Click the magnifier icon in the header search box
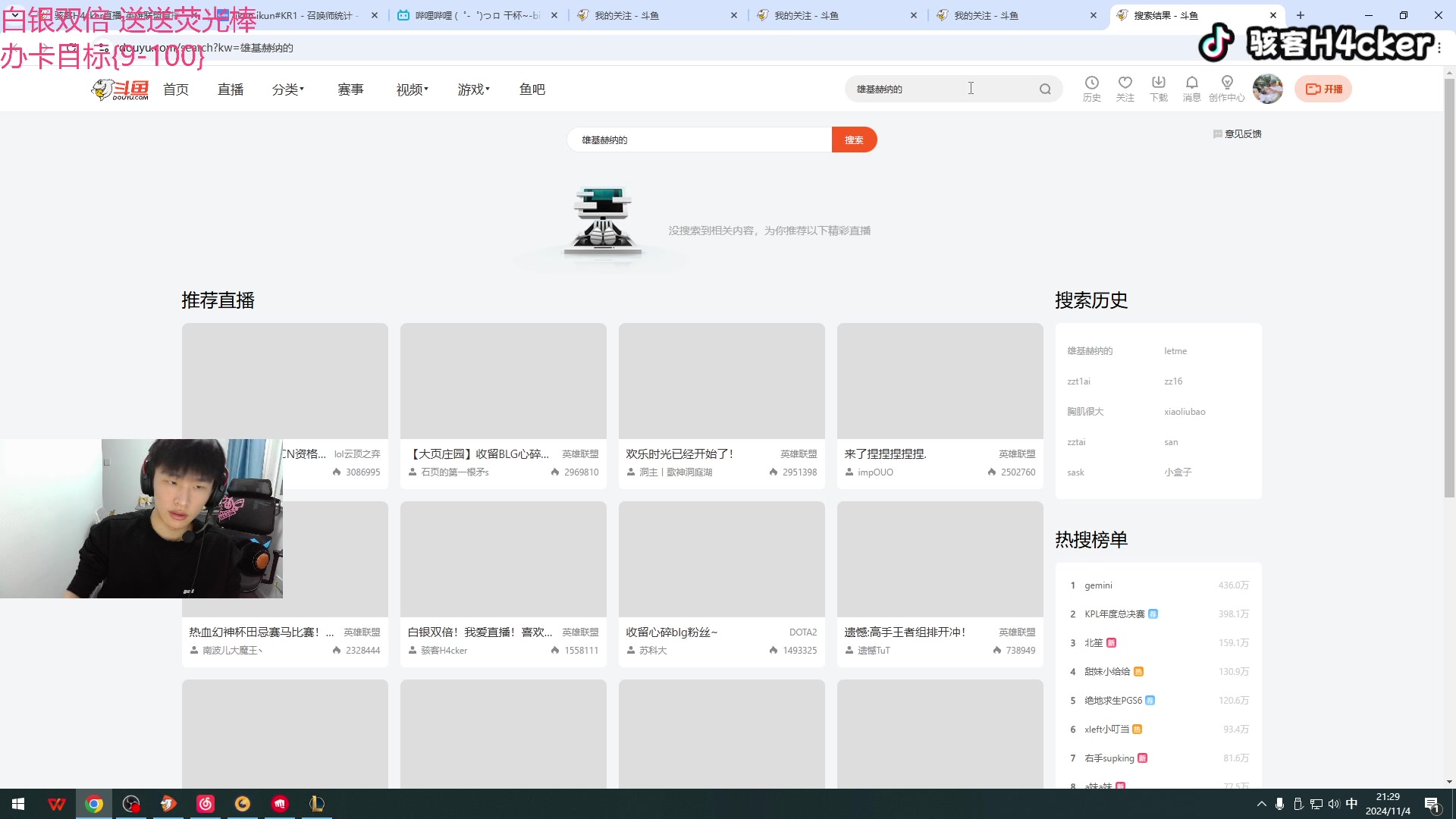The width and height of the screenshot is (1456, 819). point(1045,89)
